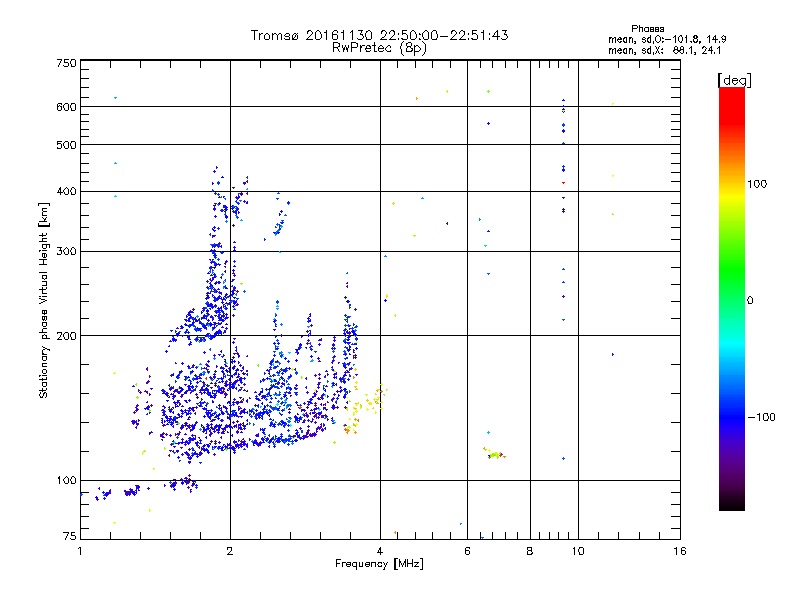Click the x-axis tick label '16'

click(x=680, y=551)
